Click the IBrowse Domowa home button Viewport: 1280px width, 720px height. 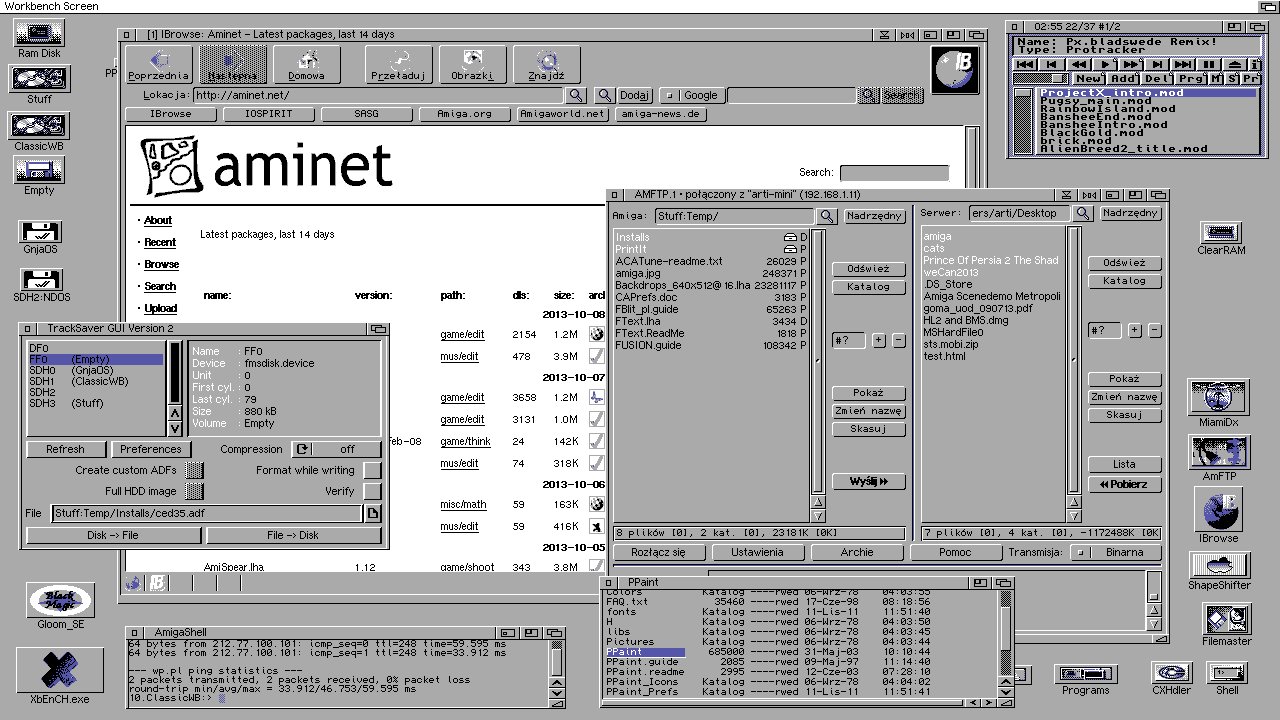tap(306, 64)
